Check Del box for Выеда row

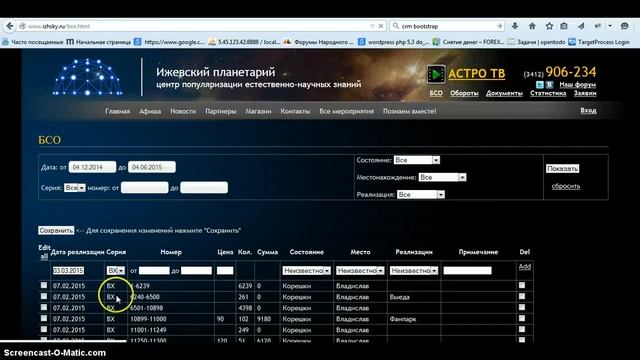coord(522,296)
